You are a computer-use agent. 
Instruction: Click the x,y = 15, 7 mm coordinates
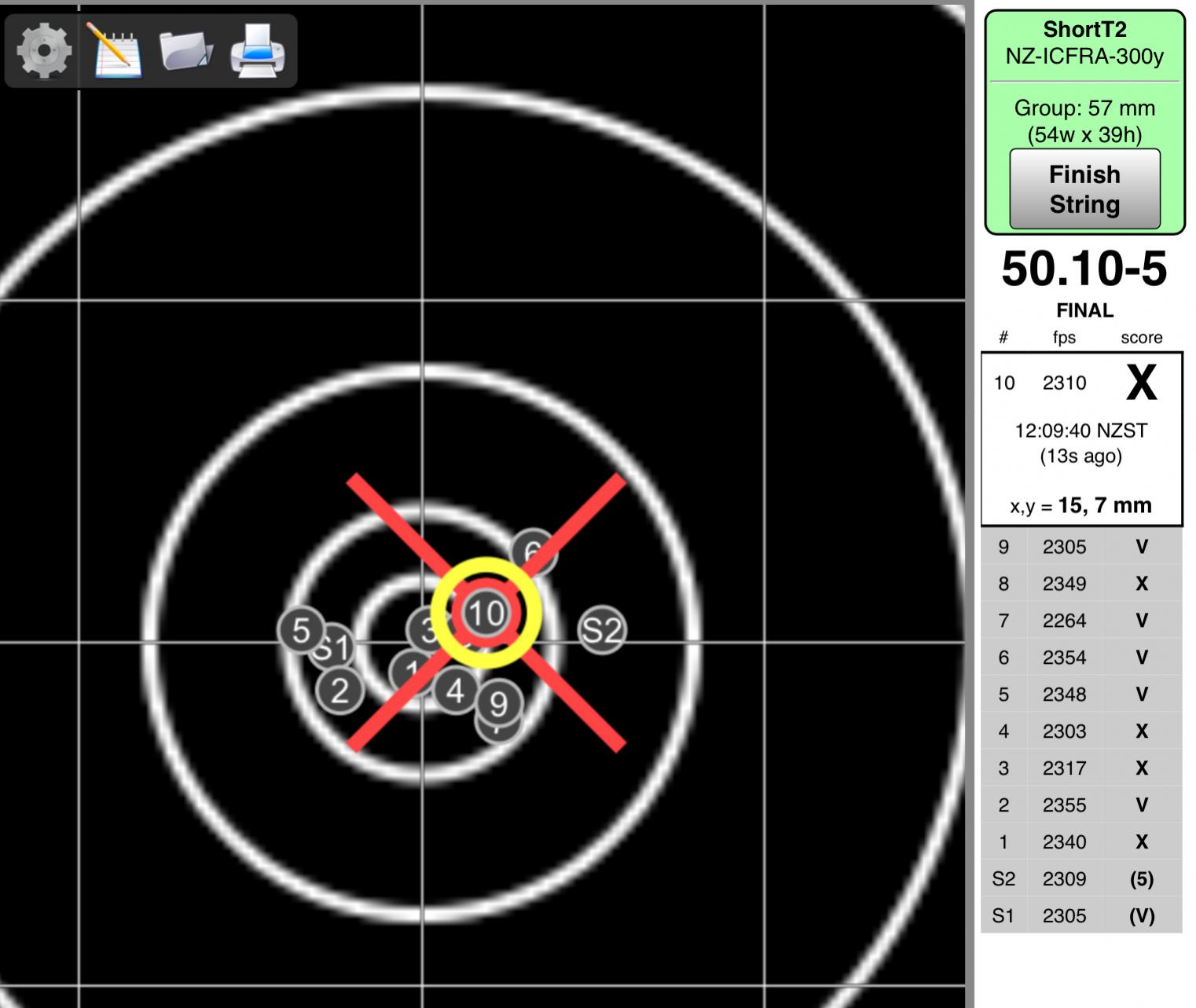[1081, 505]
